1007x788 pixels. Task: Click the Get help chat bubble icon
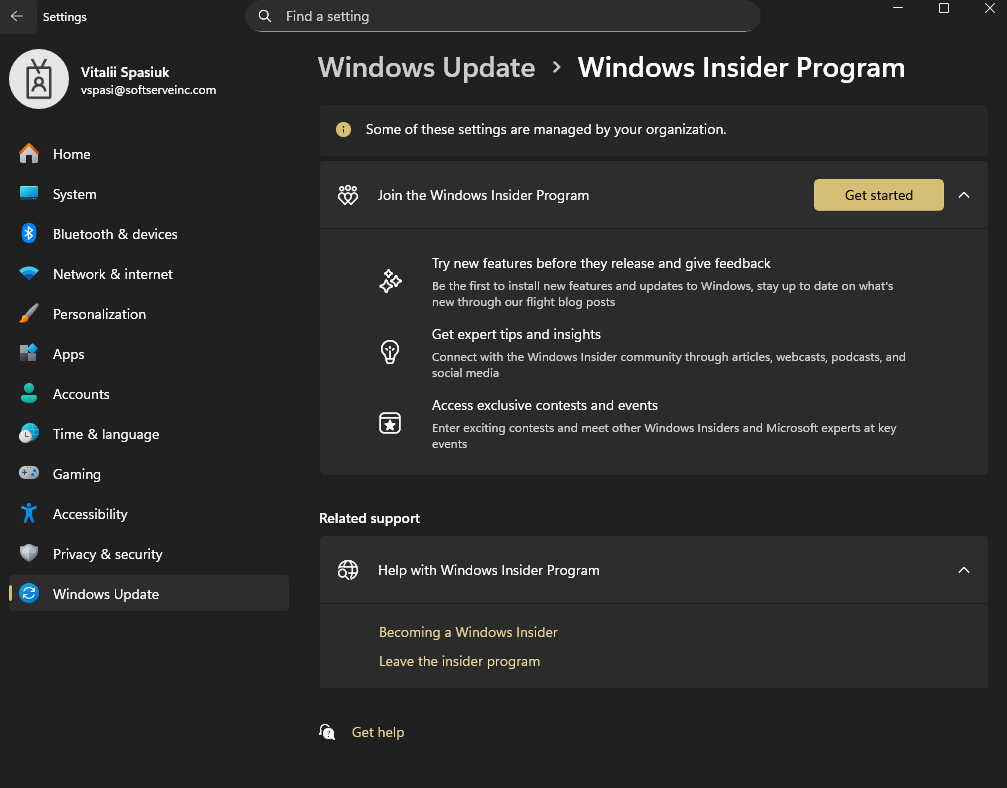(327, 731)
